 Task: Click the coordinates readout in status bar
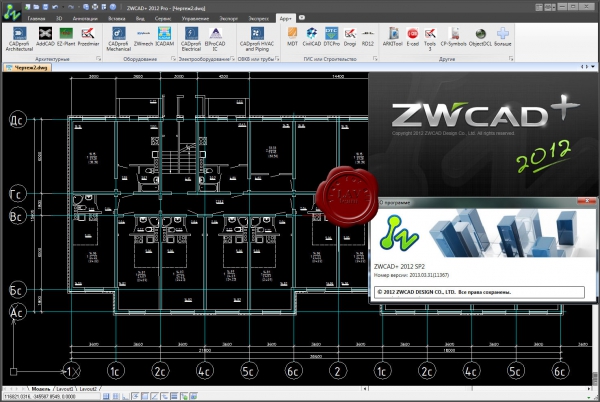(x=52, y=397)
